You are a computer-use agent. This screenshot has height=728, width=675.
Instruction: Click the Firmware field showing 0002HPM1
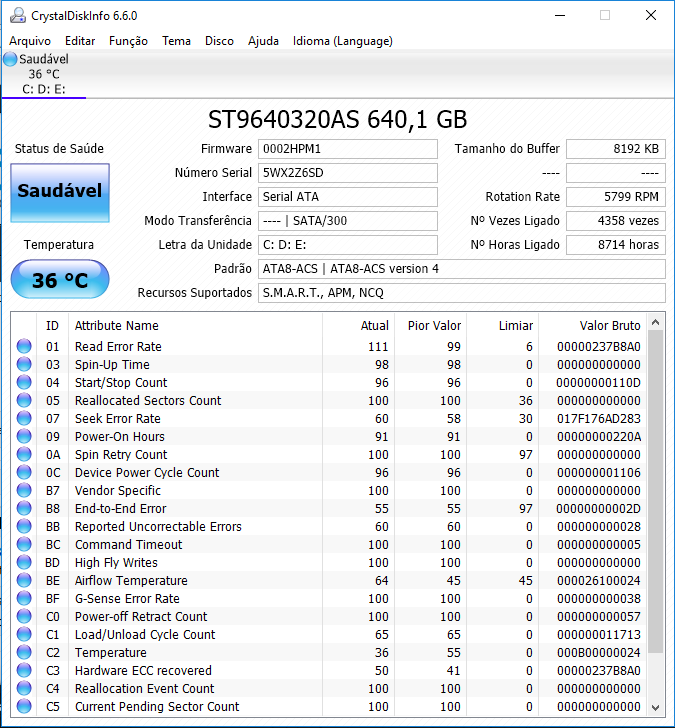(x=347, y=149)
